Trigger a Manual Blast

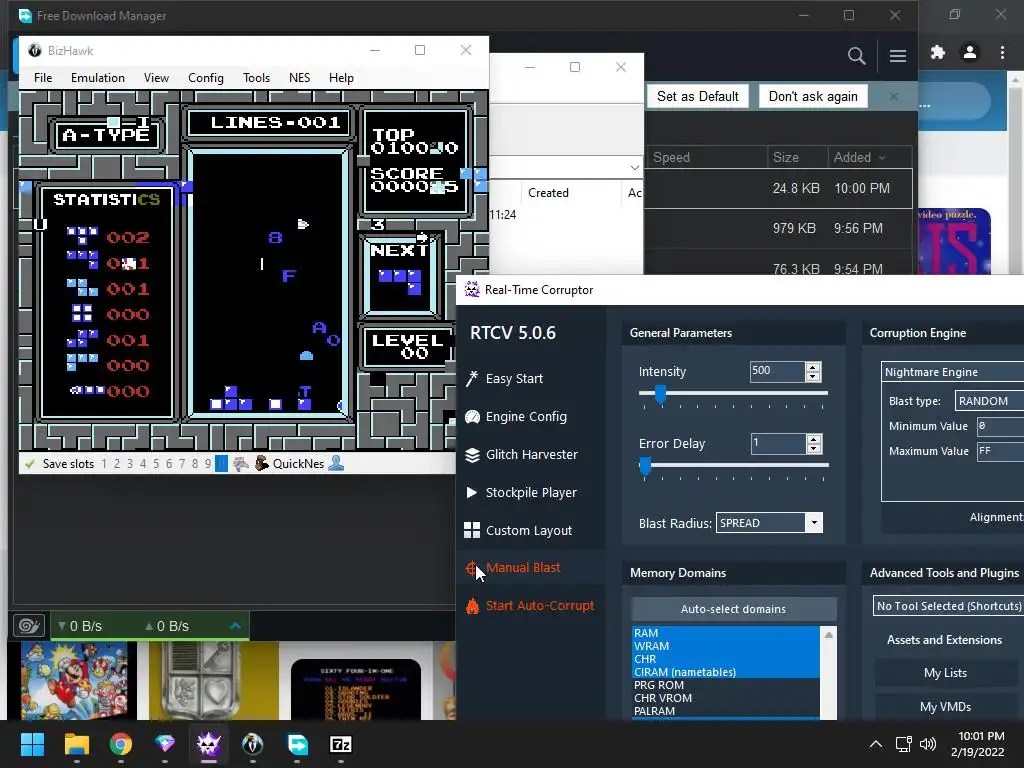[x=513, y=568]
